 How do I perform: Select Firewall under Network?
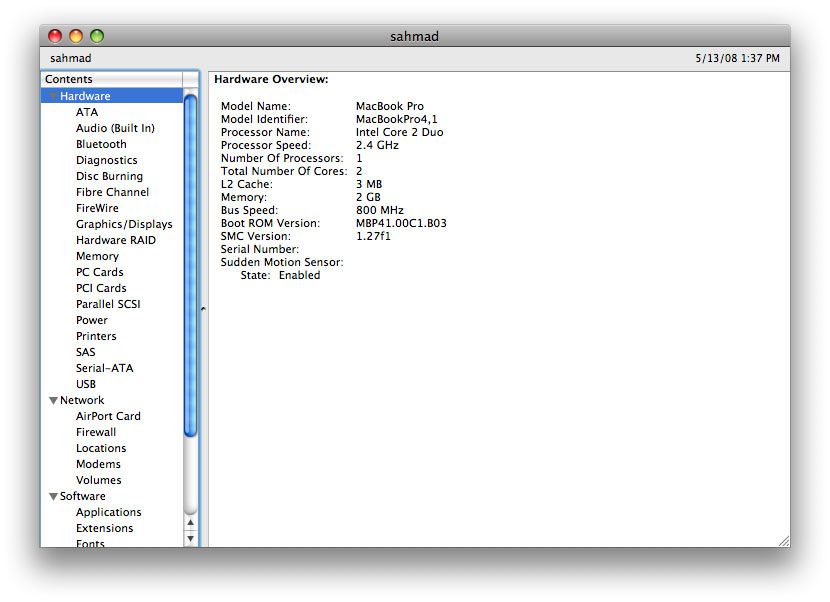(96, 432)
